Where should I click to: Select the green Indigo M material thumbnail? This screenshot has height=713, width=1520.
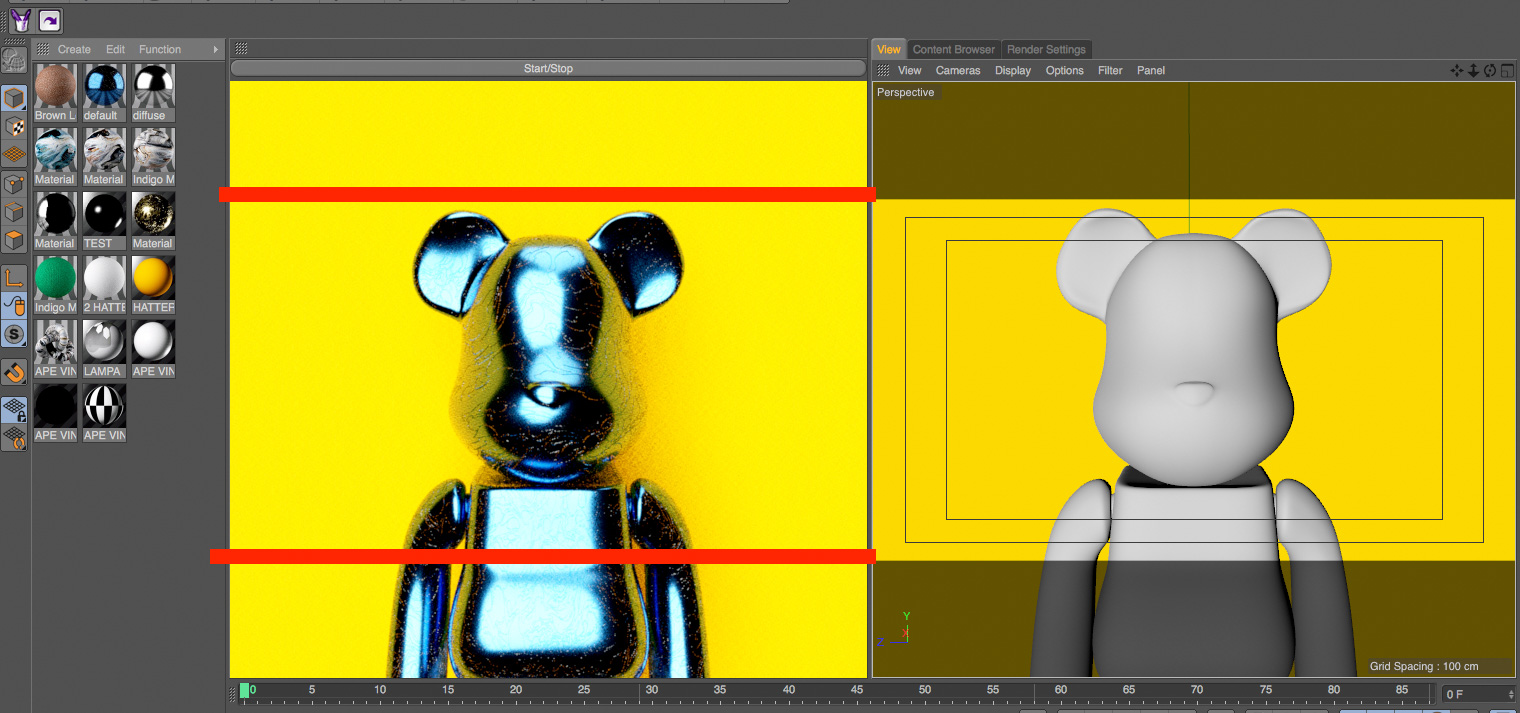click(55, 278)
